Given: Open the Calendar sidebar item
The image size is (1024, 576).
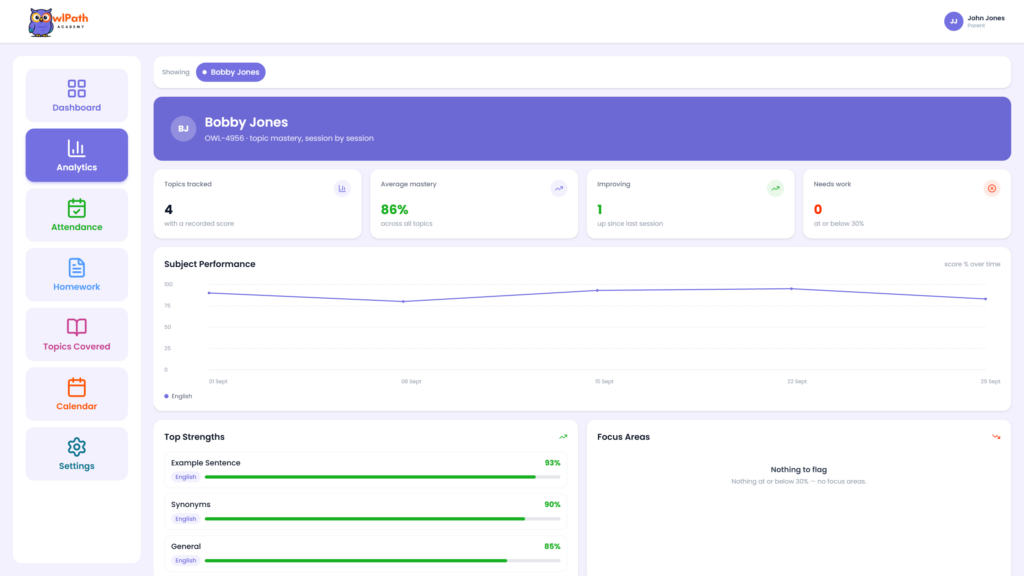Looking at the screenshot, I should click(x=76, y=394).
